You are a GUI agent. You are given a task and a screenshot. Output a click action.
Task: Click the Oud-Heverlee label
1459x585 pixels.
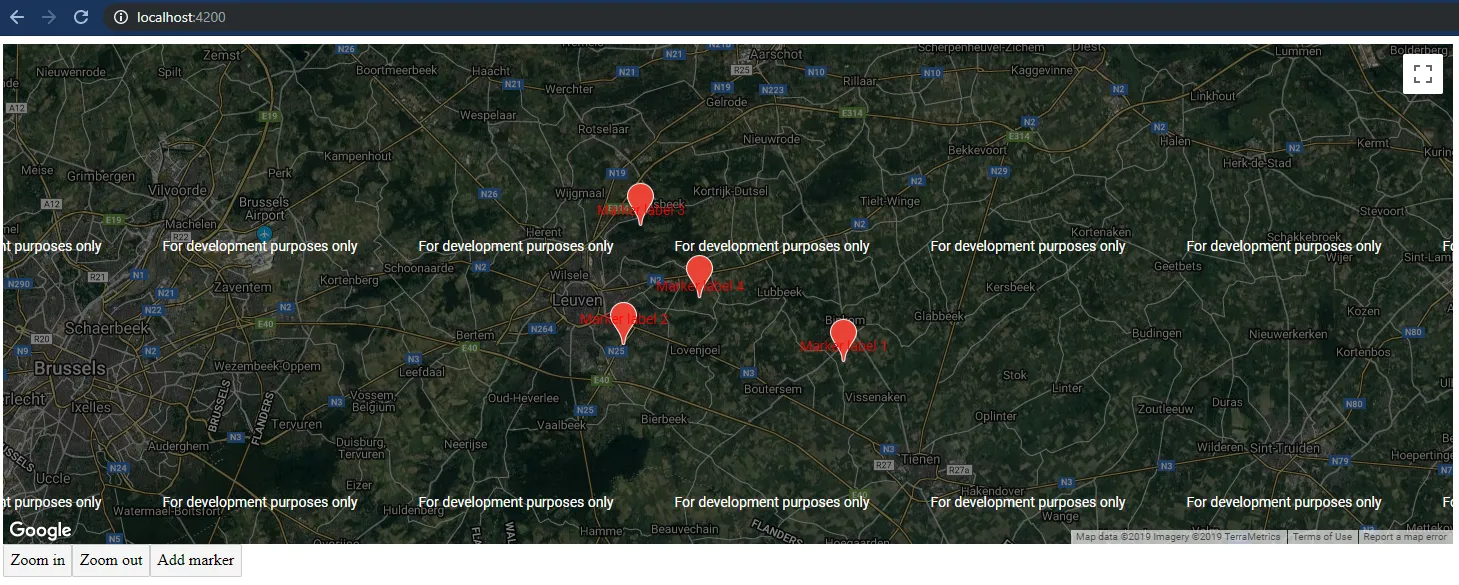tap(523, 397)
